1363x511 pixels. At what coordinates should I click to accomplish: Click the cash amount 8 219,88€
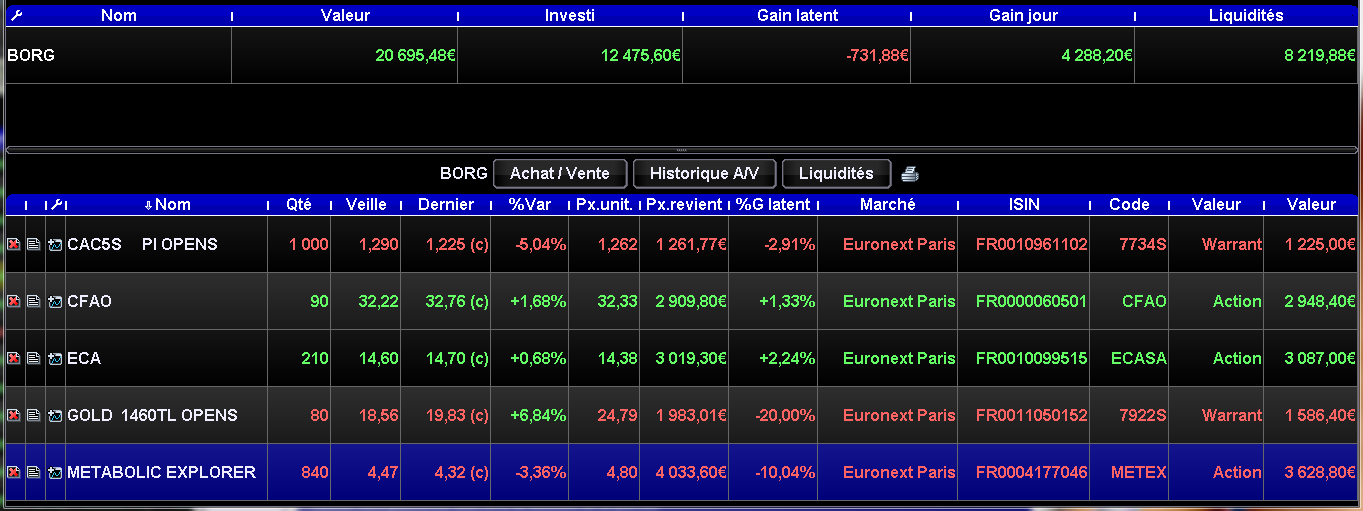1320,56
